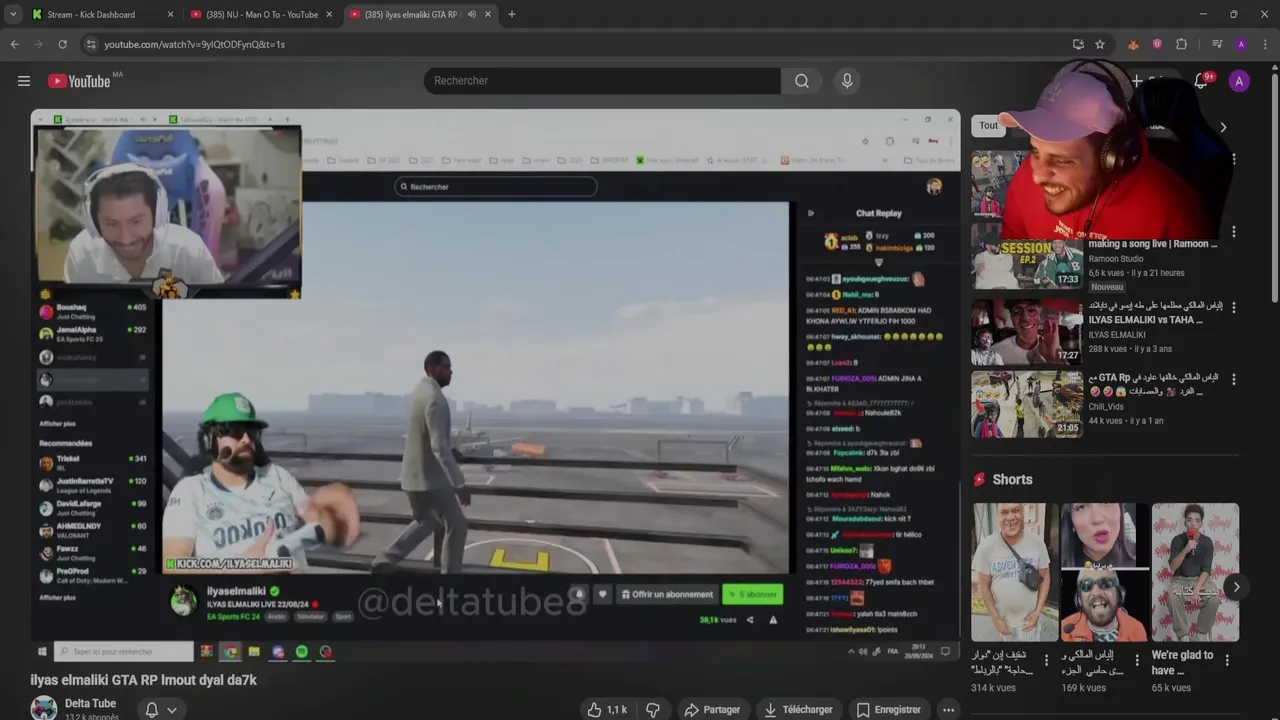Viewport: 1280px width, 720px height.
Task: View site information icon in address bar
Action: pyautogui.click(x=91, y=44)
